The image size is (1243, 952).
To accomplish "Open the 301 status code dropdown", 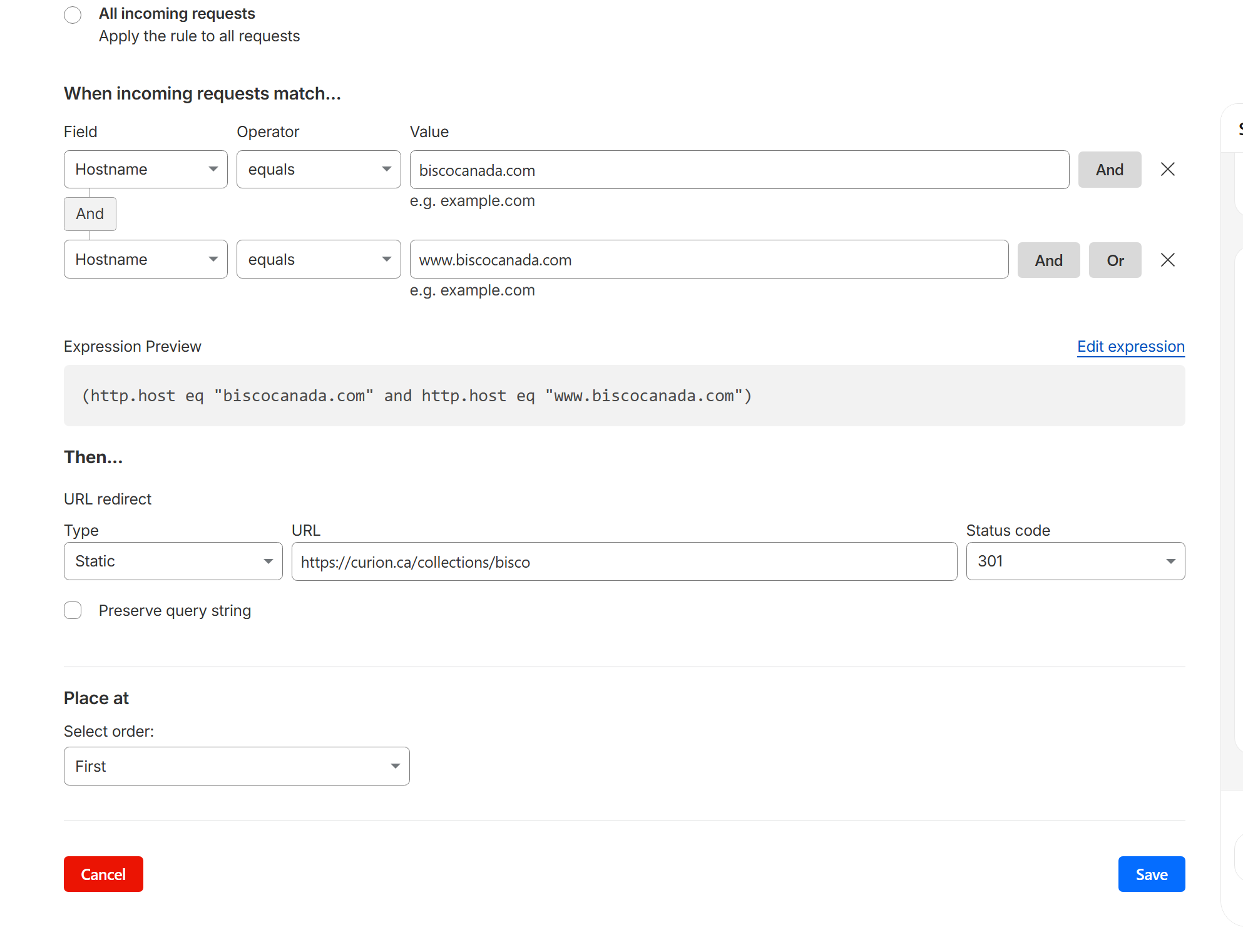I will click(1075, 561).
